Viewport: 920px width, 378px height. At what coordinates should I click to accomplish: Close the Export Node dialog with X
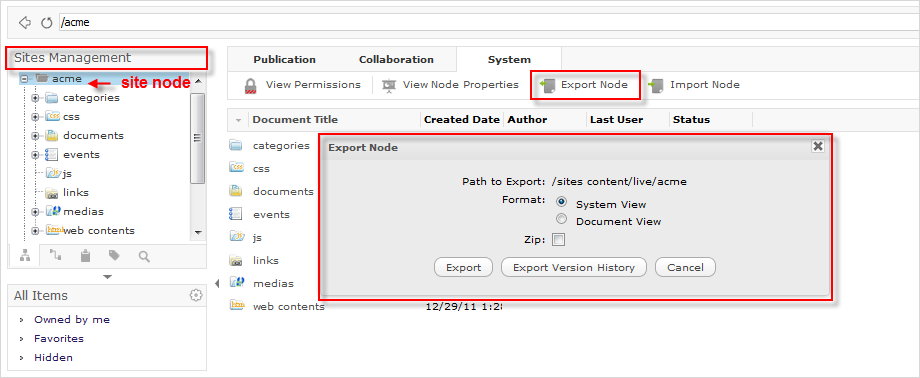(818, 146)
